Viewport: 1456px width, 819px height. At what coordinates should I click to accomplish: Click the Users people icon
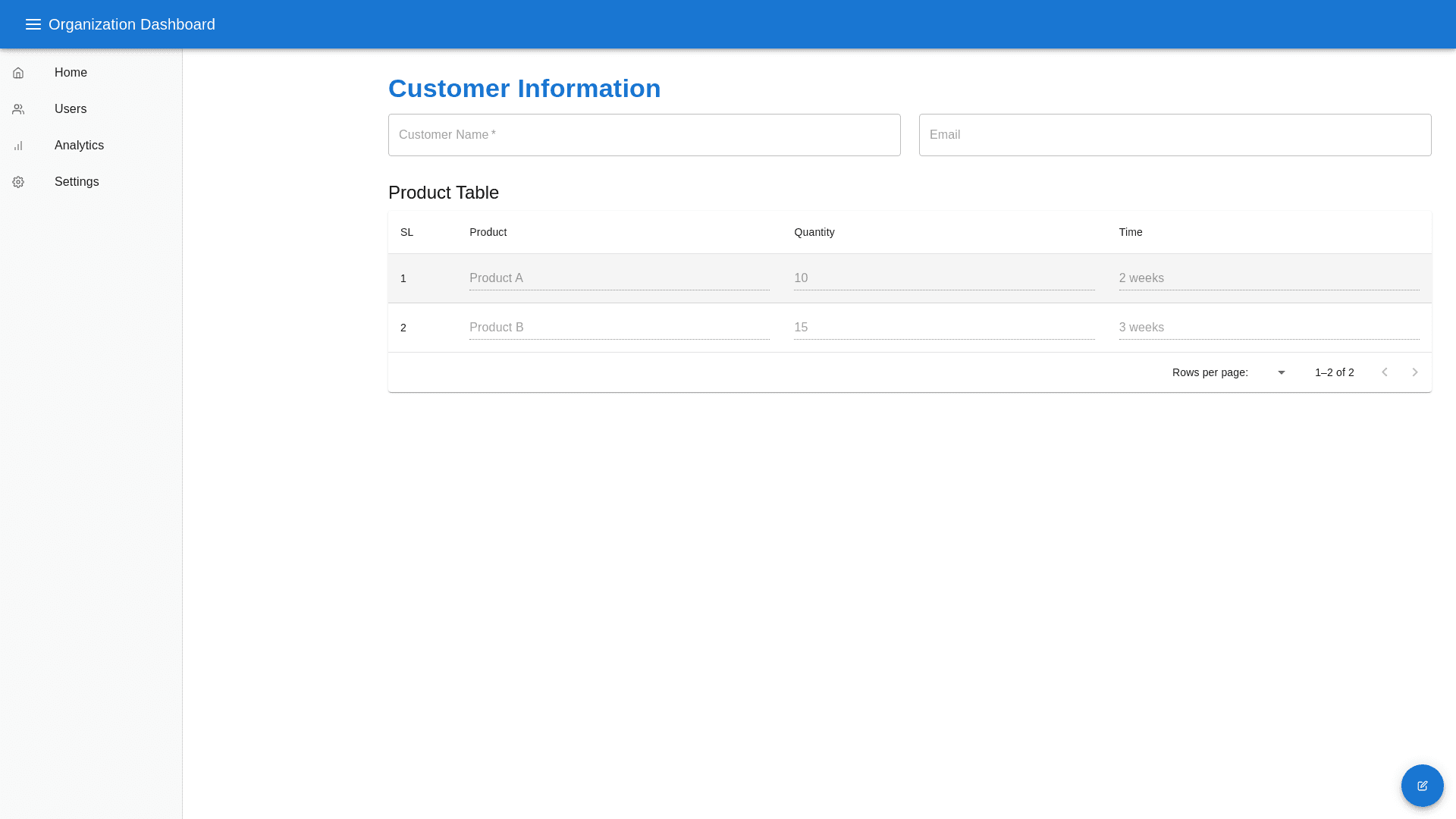pyautogui.click(x=18, y=109)
